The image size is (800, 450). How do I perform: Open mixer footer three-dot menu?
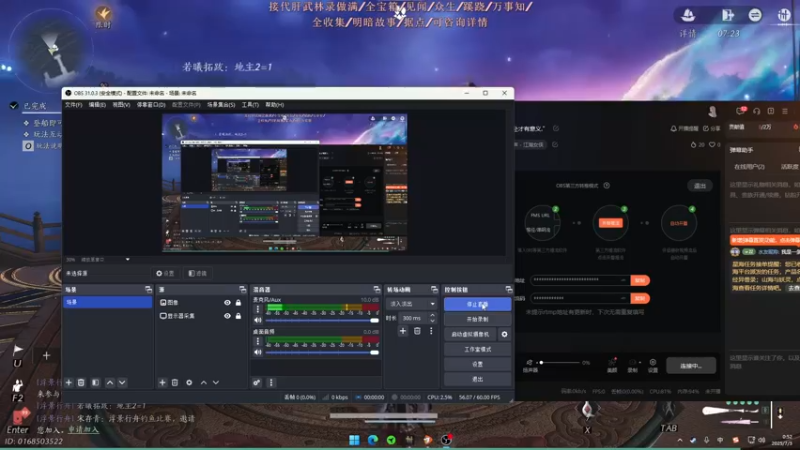(x=271, y=383)
